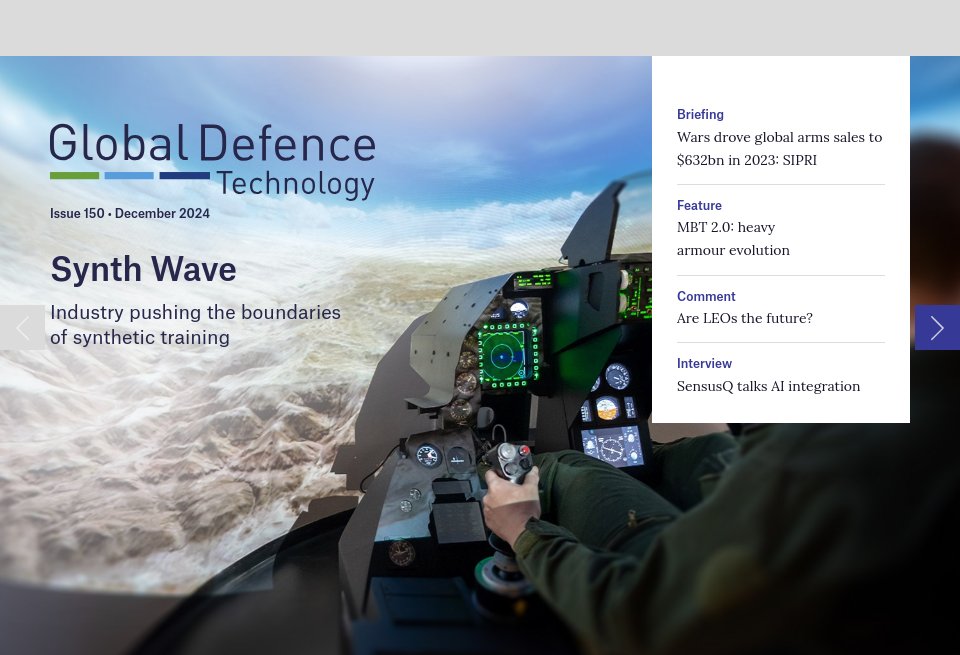Image resolution: width=960 pixels, height=655 pixels.
Task: Click the dark bar at the top of the page
Action: point(480,28)
